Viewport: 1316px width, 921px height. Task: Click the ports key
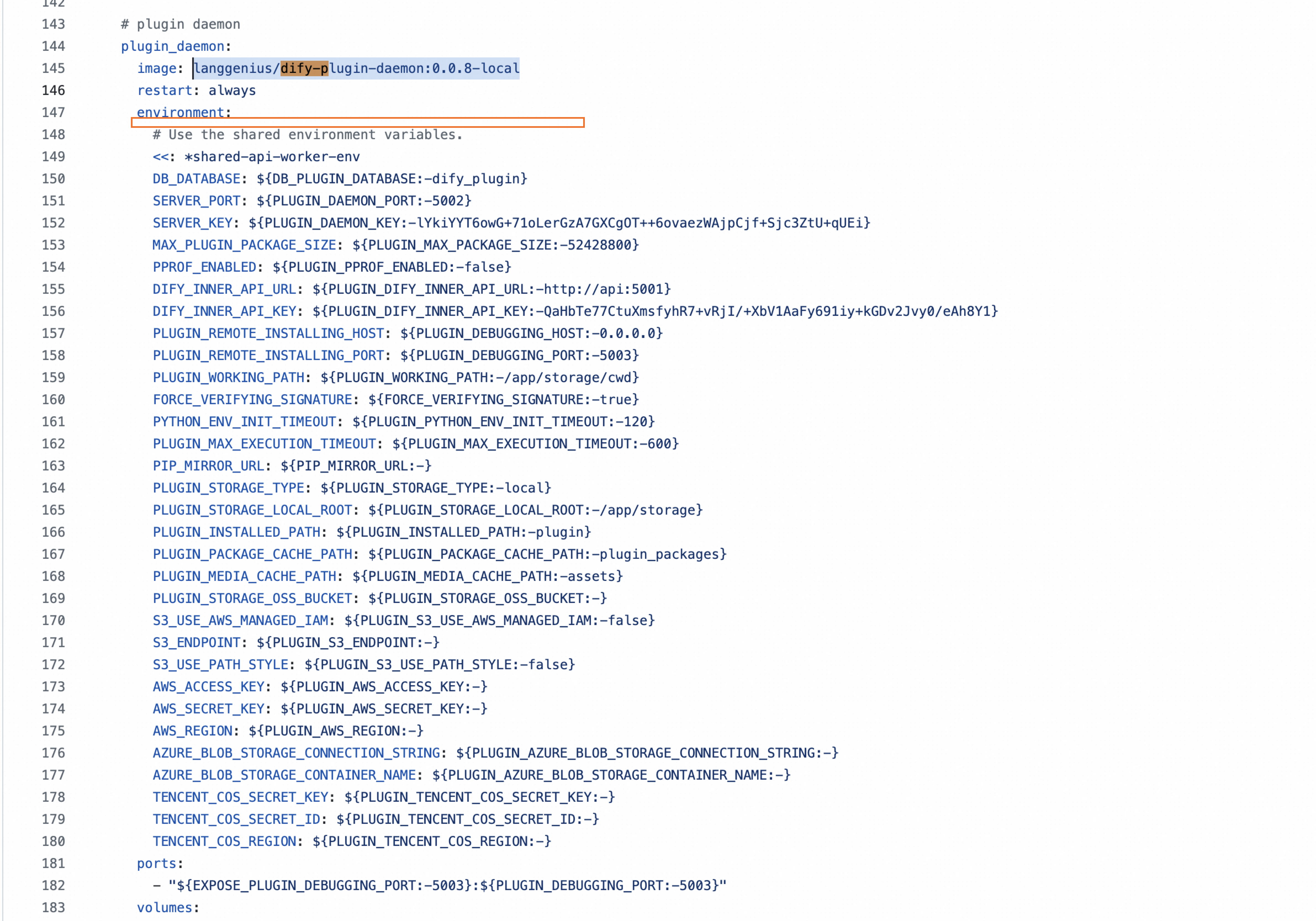[156, 864]
